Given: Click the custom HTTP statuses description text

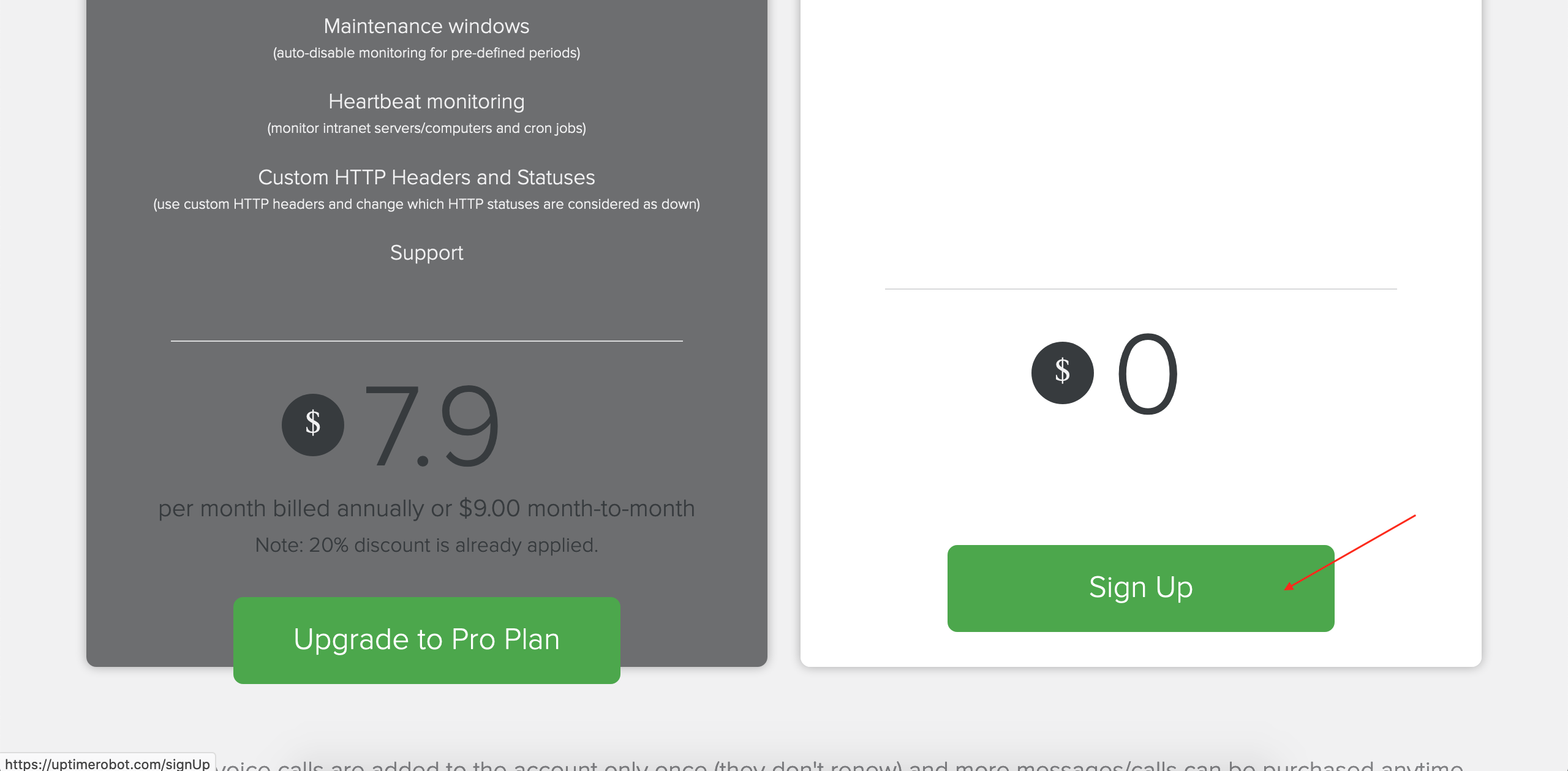Looking at the screenshot, I should (x=426, y=203).
